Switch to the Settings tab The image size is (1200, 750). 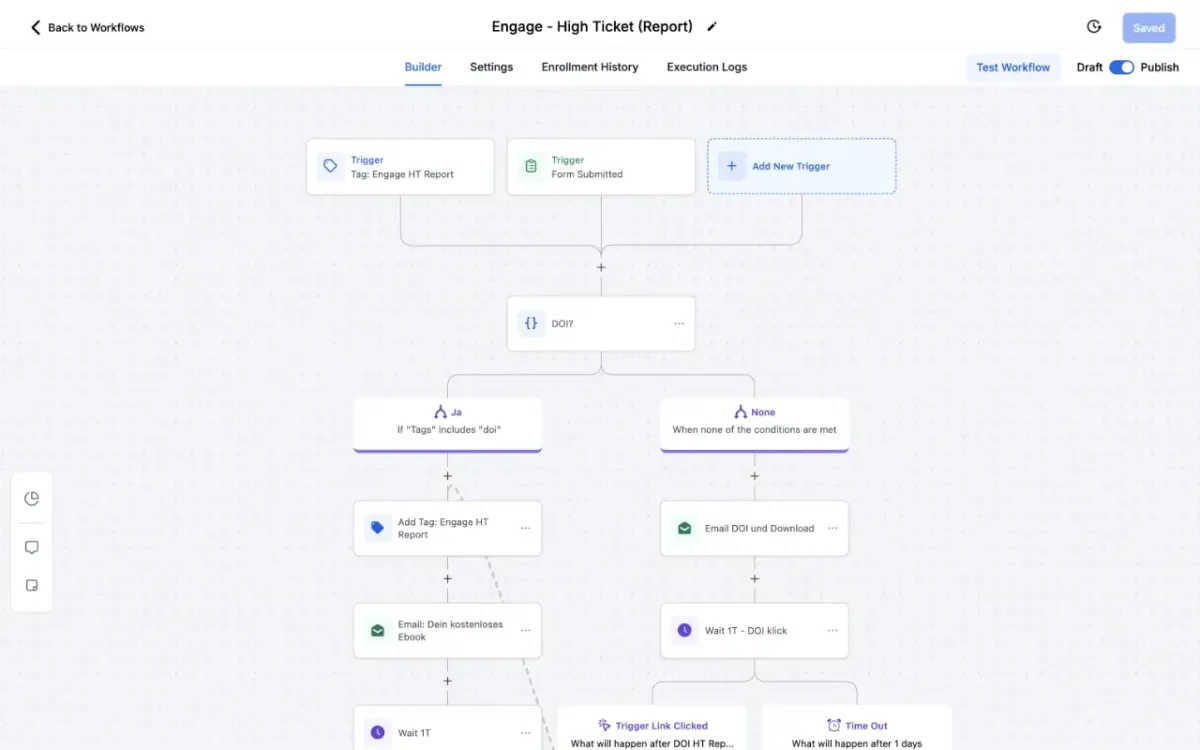pos(491,67)
